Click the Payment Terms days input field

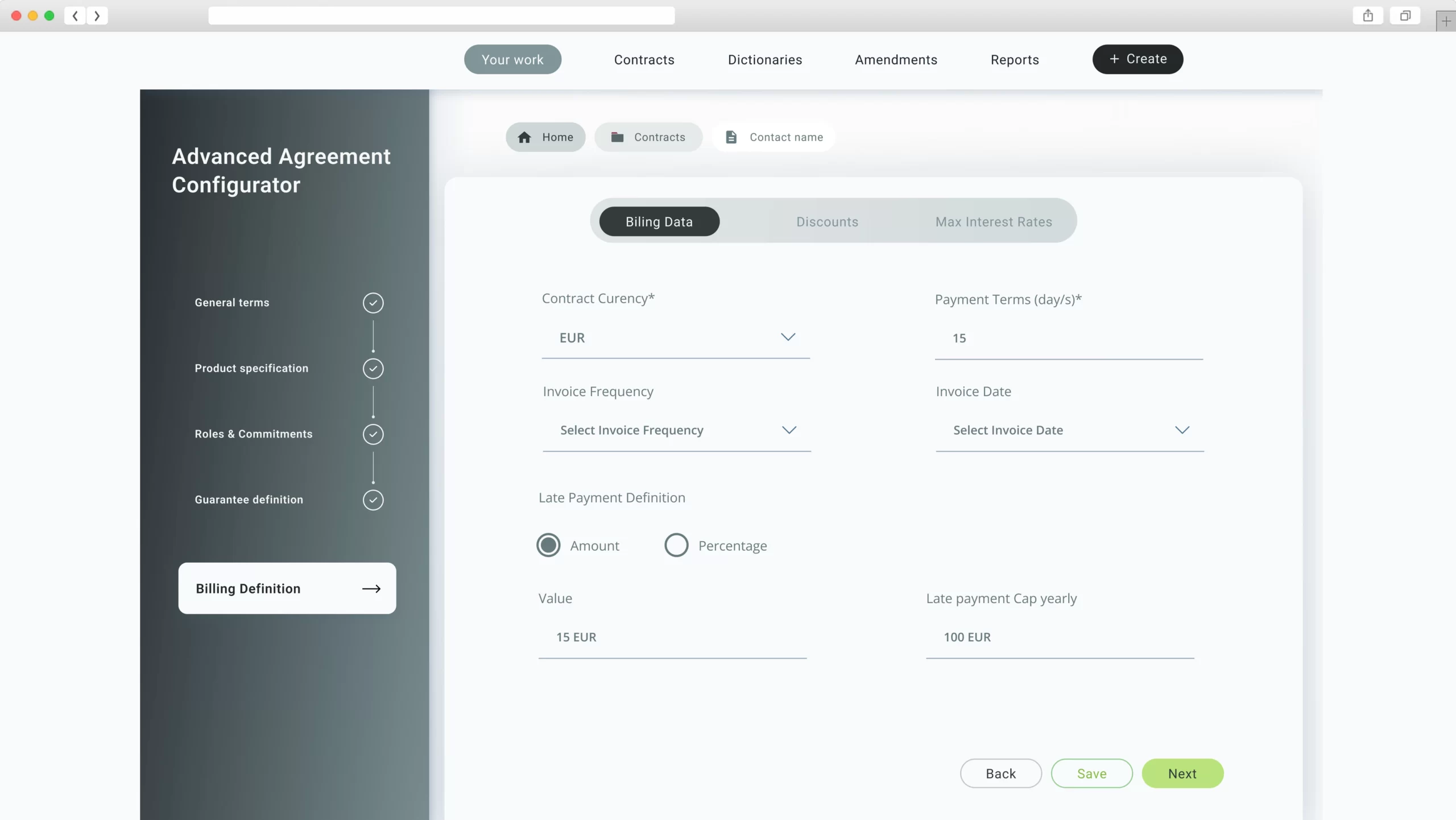point(1068,339)
